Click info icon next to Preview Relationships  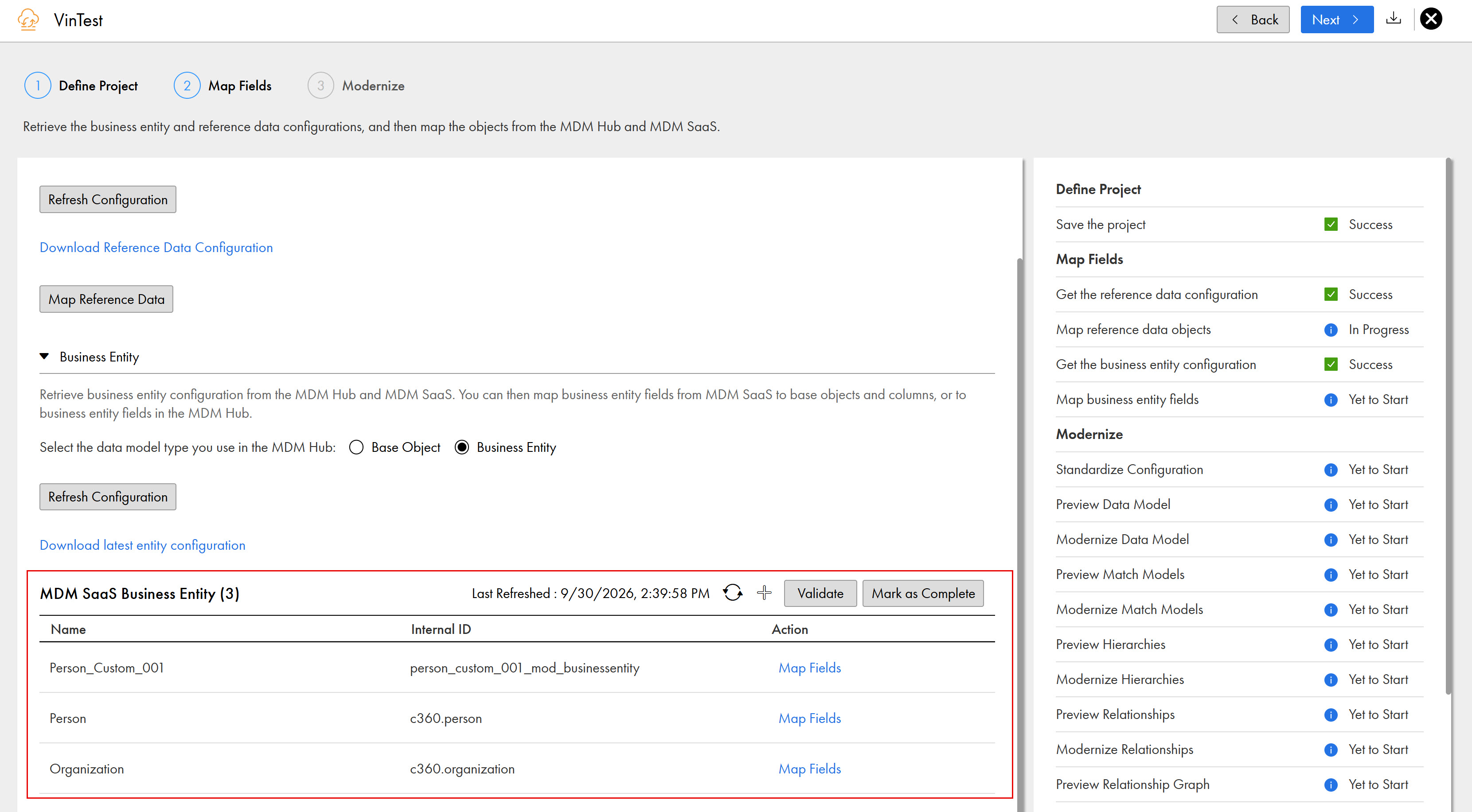coord(1331,715)
